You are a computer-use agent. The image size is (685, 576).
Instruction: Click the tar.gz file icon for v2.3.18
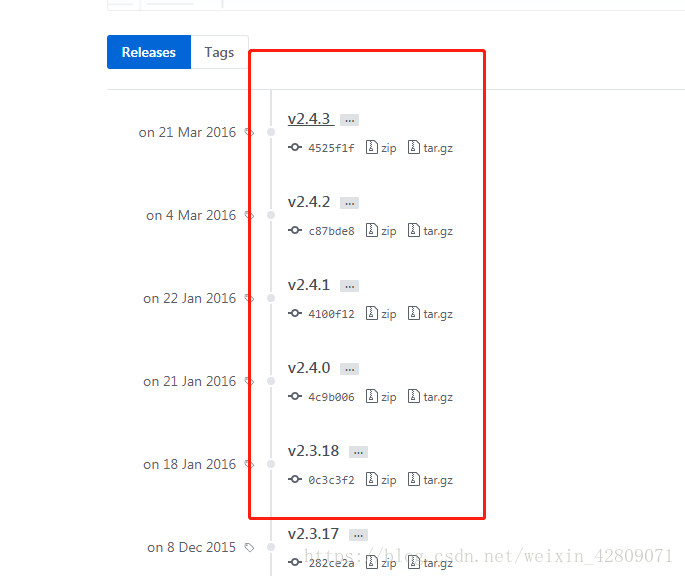(414, 479)
